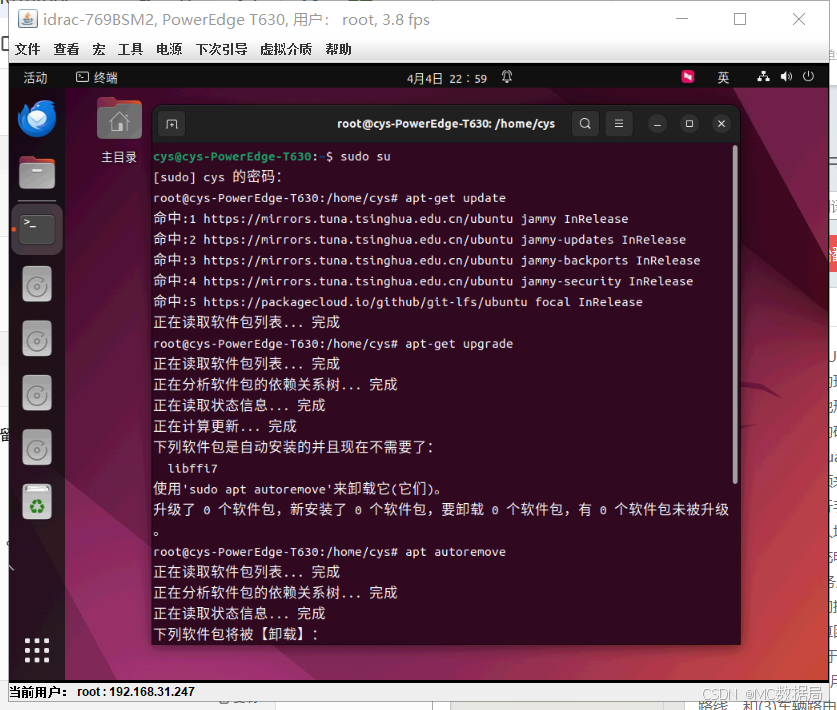The height and width of the screenshot is (710, 837).
Task: Open the 电源 menu
Action: tap(169, 50)
